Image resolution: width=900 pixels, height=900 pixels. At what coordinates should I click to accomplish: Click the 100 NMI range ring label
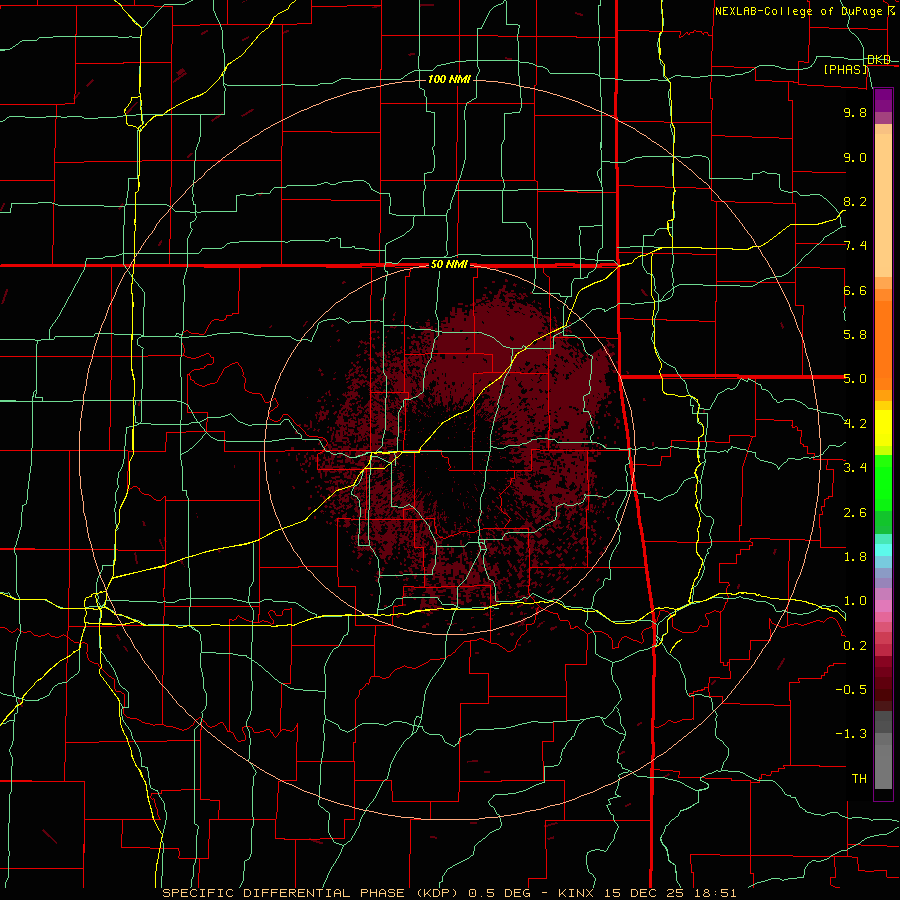[449, 79]
